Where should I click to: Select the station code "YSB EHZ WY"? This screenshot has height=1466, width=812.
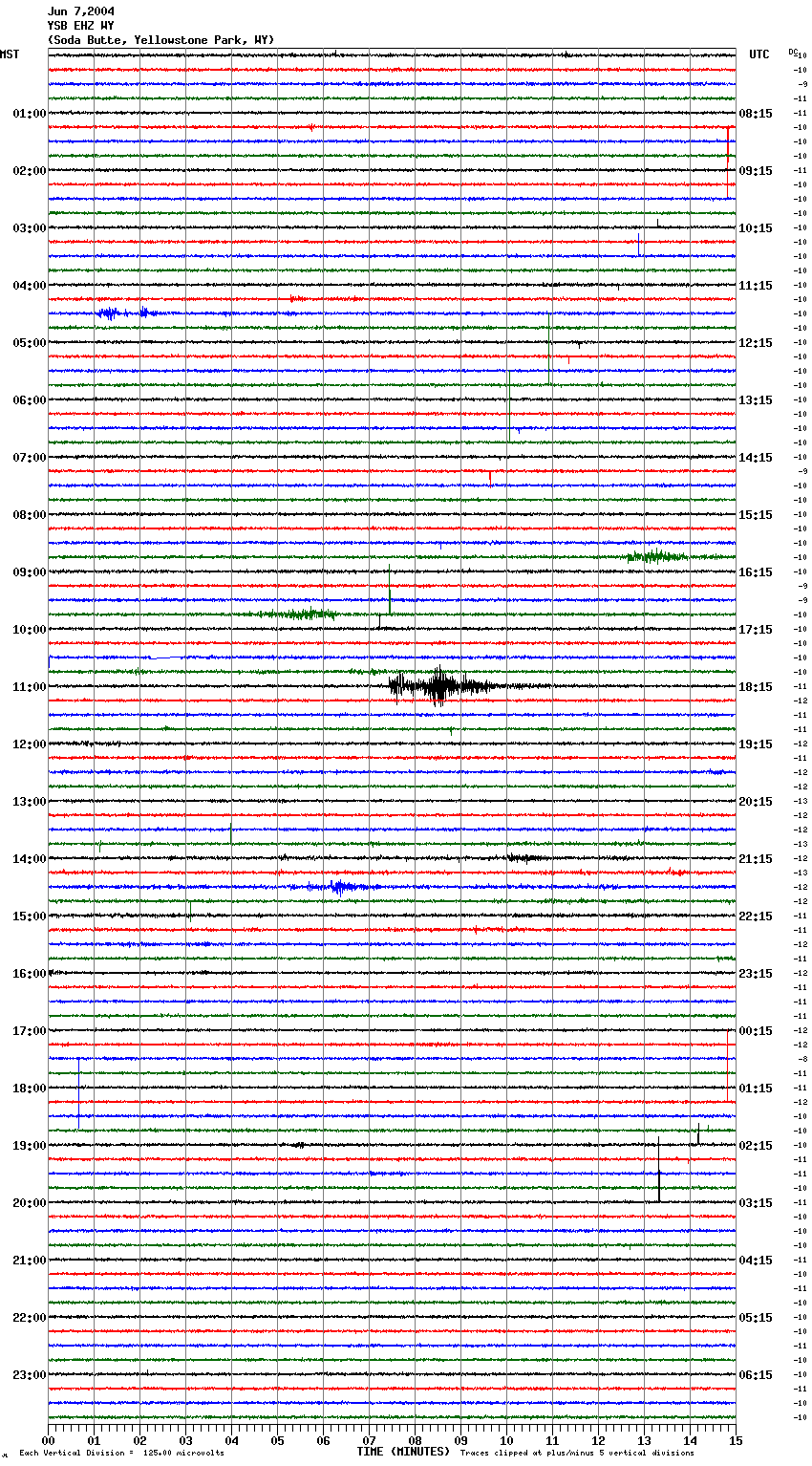coord(81,26)
